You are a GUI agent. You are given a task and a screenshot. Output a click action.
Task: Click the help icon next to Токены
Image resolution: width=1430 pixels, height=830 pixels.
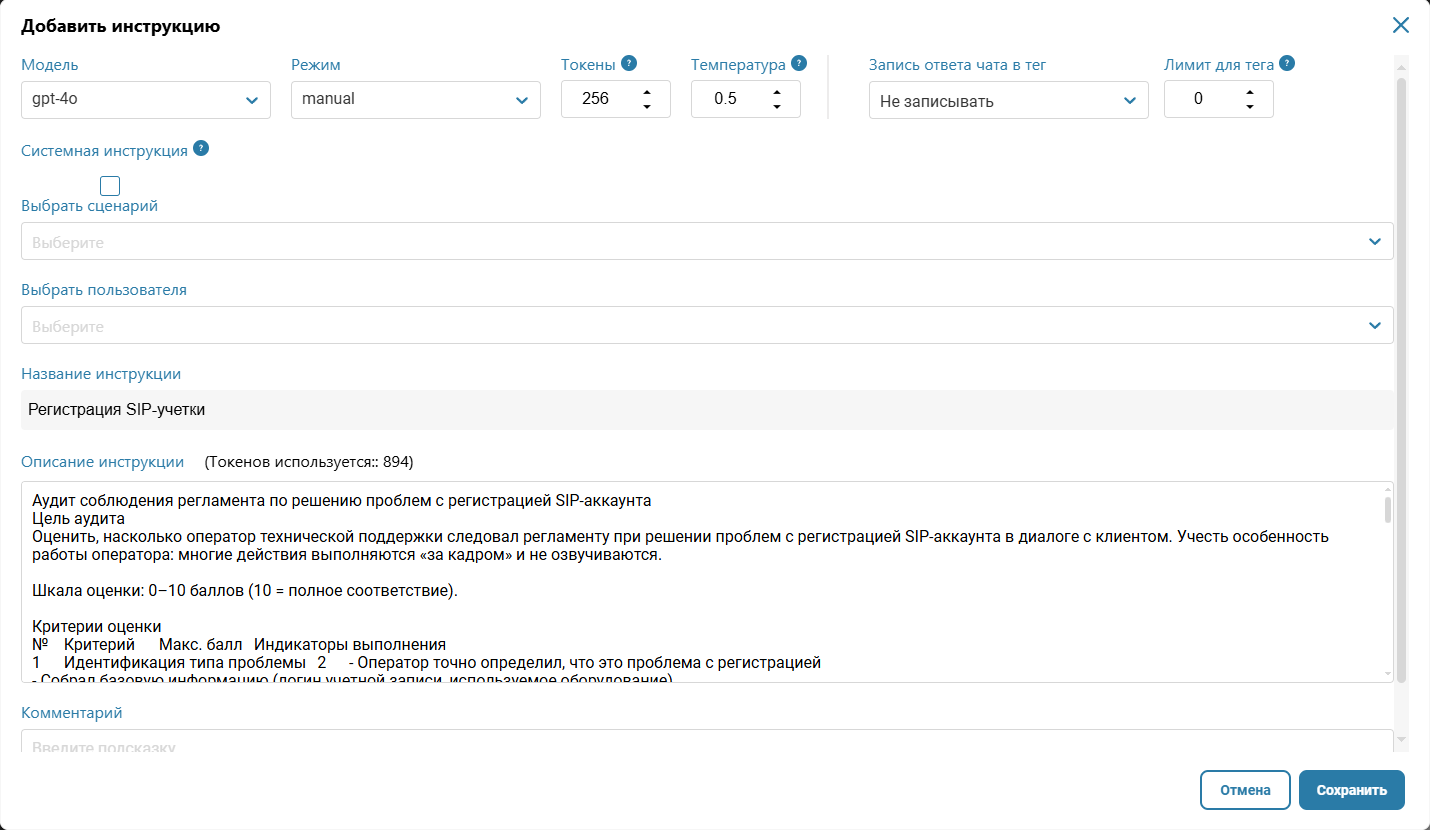click(x=629, y=63)
